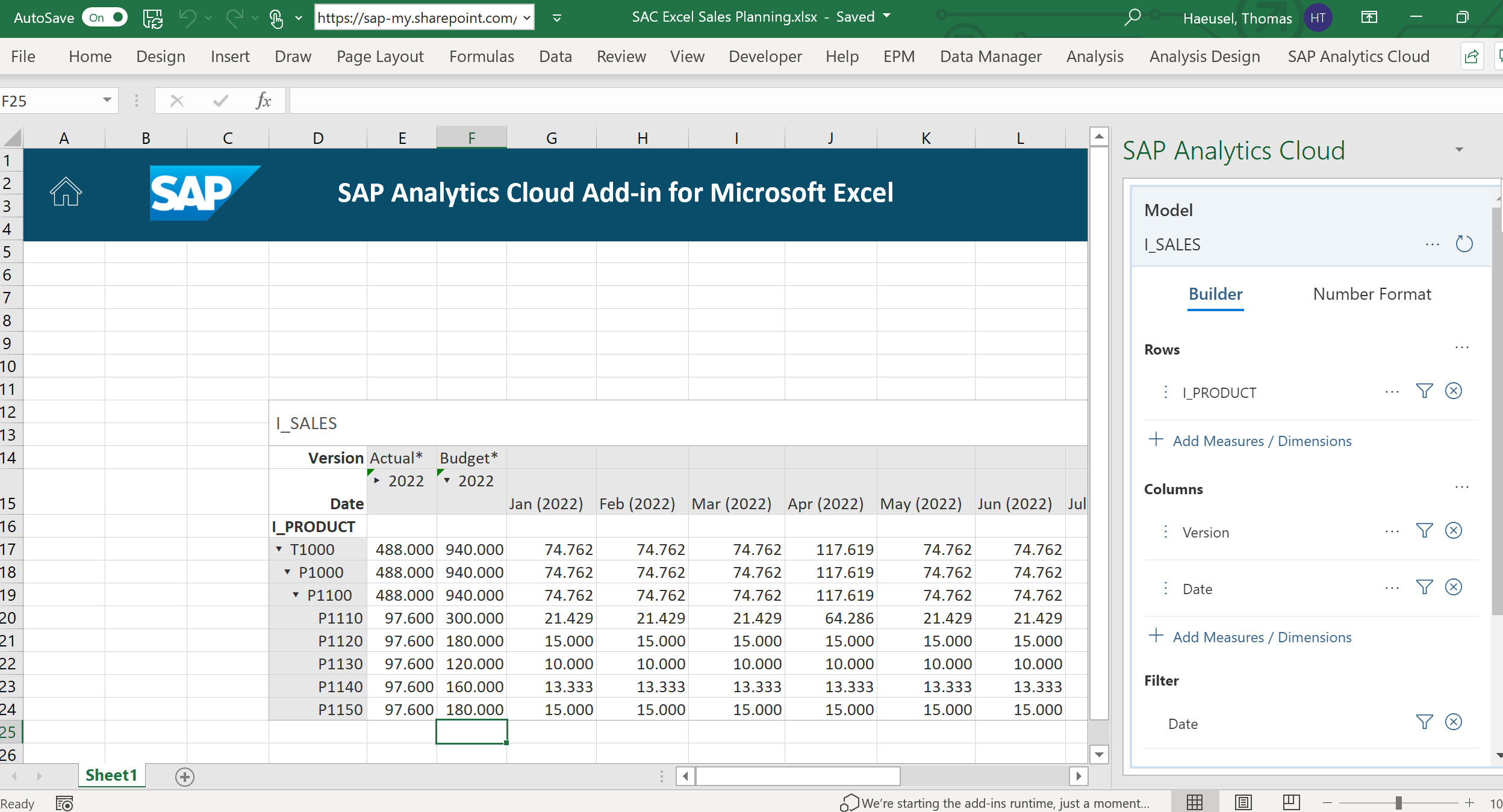The height and width of the screenshot is (812, 1503).
Task: Click the Search magnifier icon
Action: click(1132, 17)
